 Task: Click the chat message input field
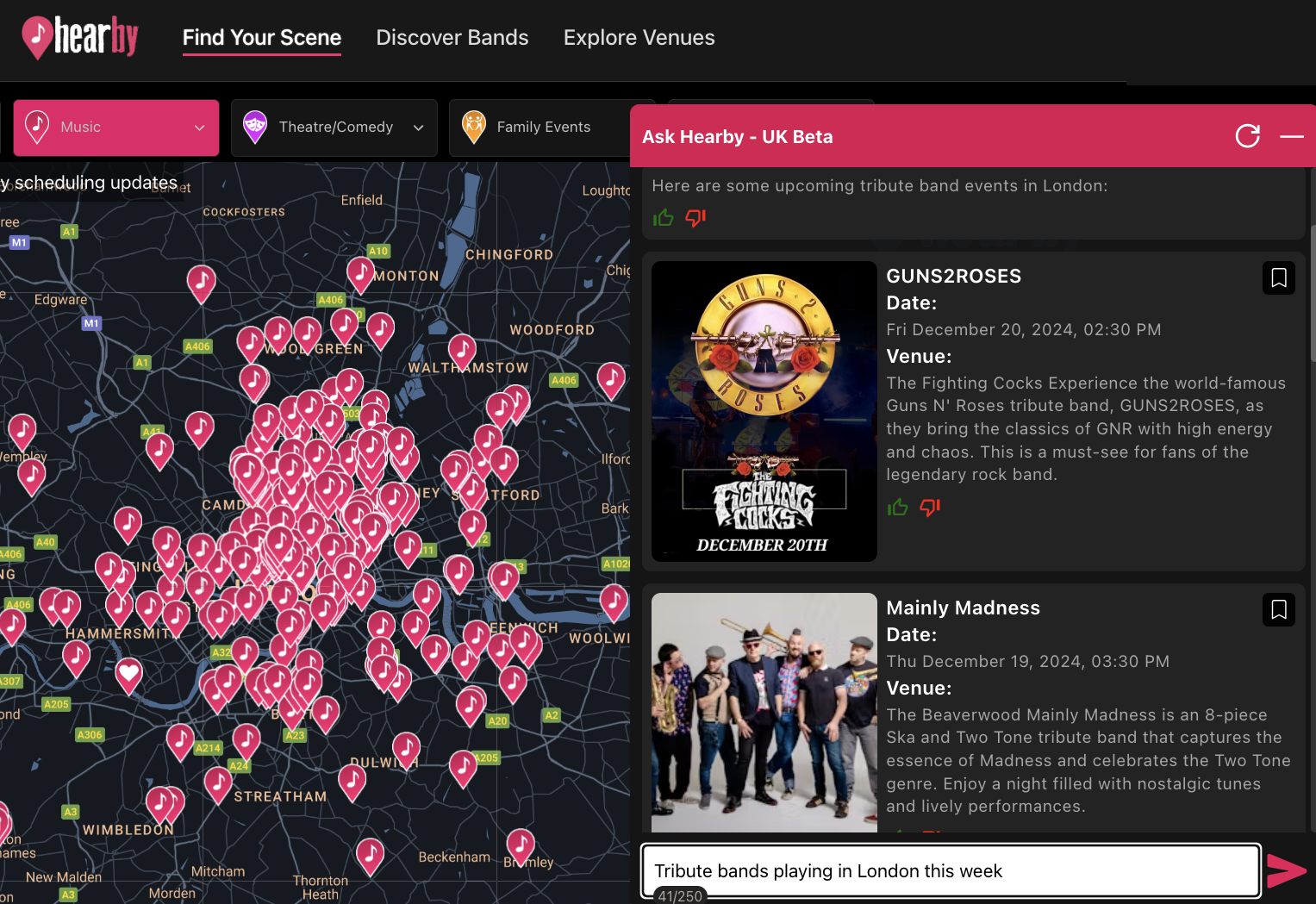pyautogui.click(x=951, y=871)
